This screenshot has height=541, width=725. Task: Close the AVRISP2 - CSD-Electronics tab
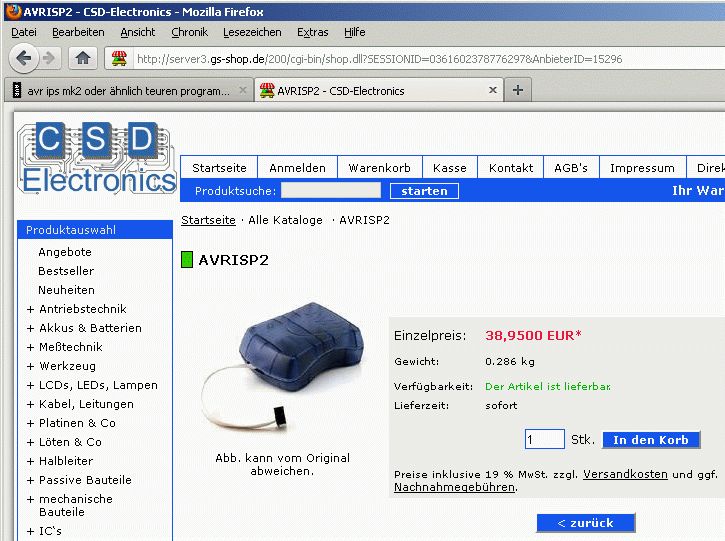(x=493, y=90)
